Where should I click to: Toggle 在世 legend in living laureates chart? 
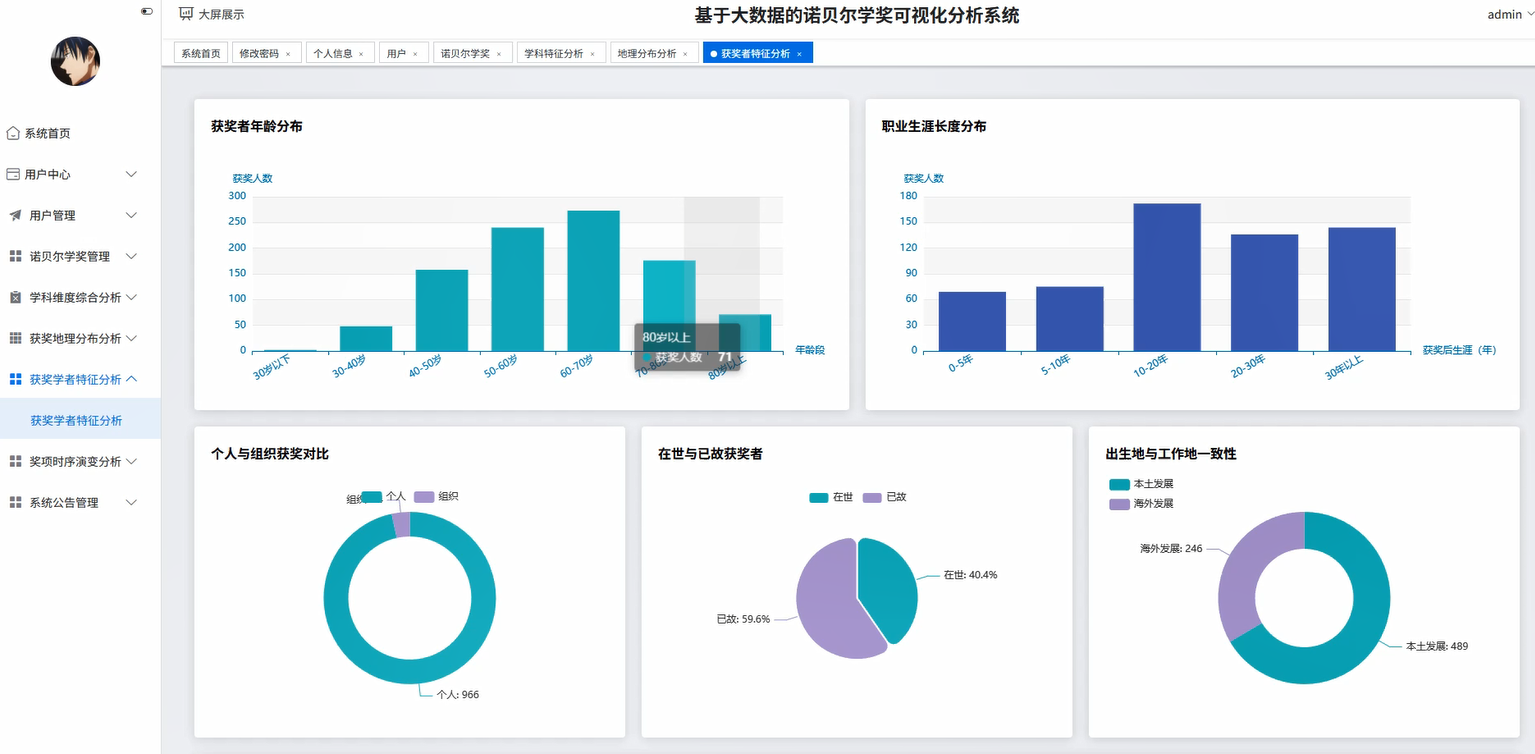pos(831,497)
